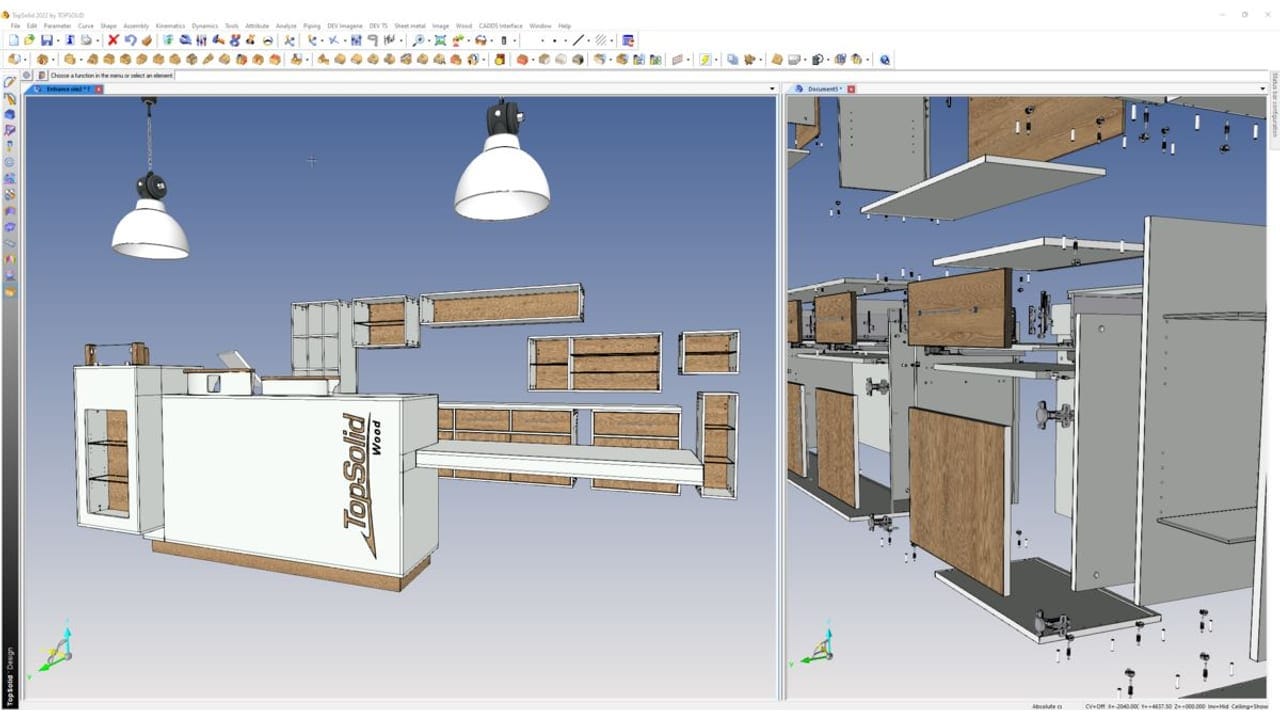The image size is (1280, 720).
Task: Click Ceiling=Show in the status bar
Action: coord(1249,706)
